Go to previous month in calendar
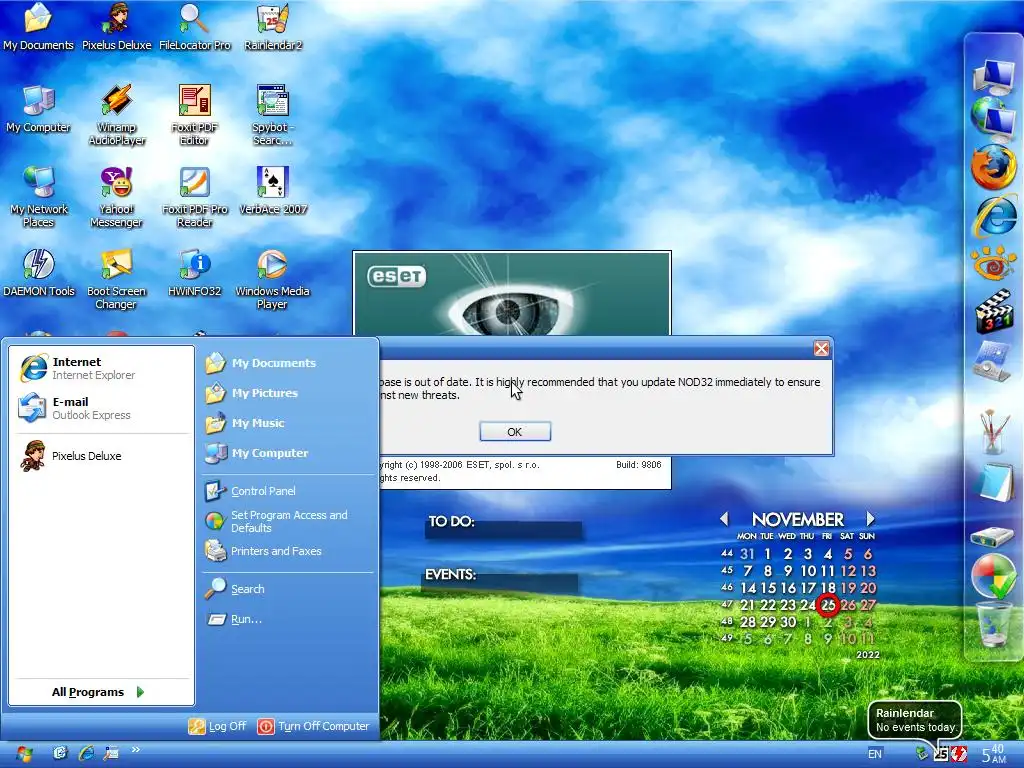The height and width of the screenshot is (768, 1024). click(x=724, y=519)
